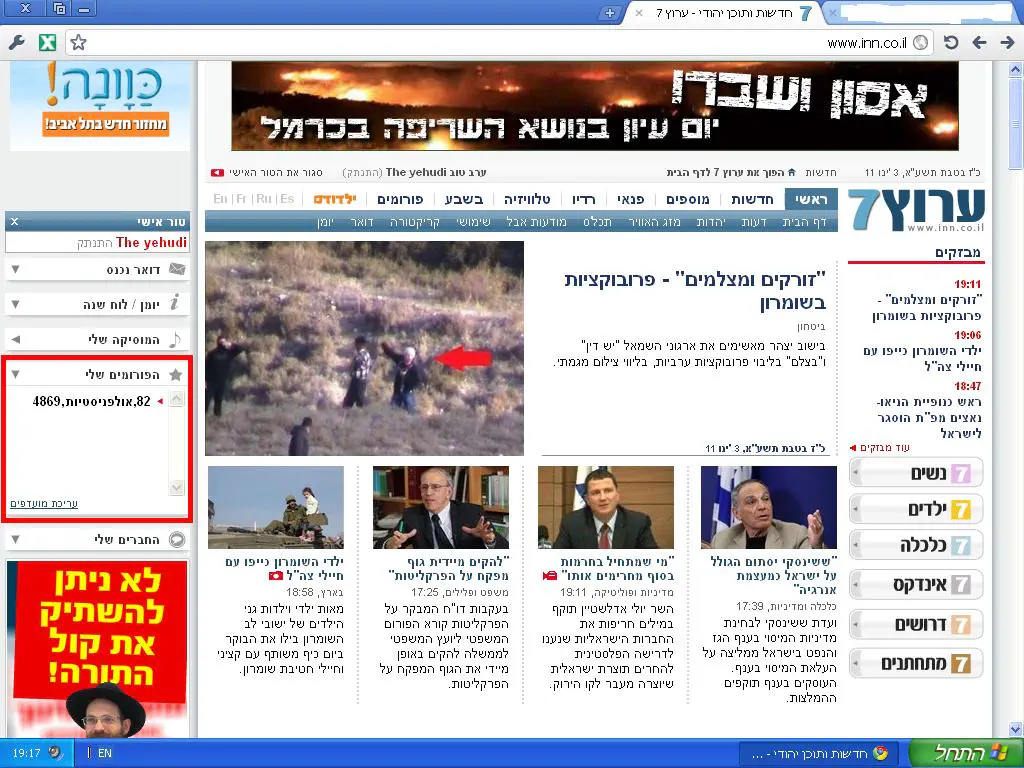Open the חדשות tab in the main navigation

pos(751,199)
